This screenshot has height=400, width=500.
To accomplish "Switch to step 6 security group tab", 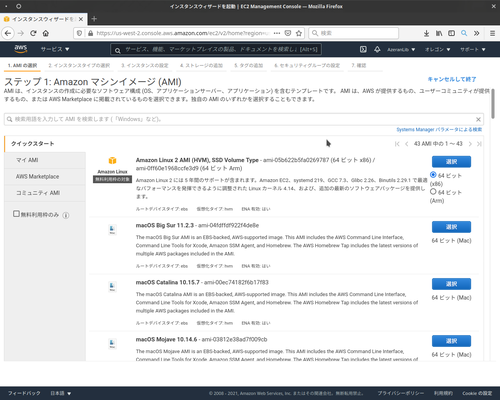I will point(307,66).
